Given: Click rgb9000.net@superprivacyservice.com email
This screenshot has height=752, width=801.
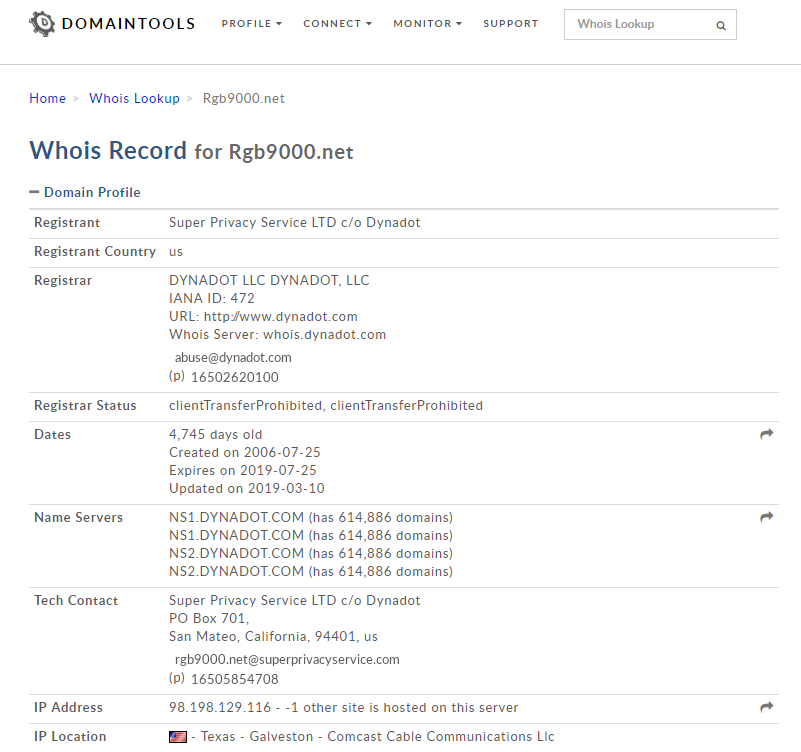Looking at the screenshot, I should [287, 660].
